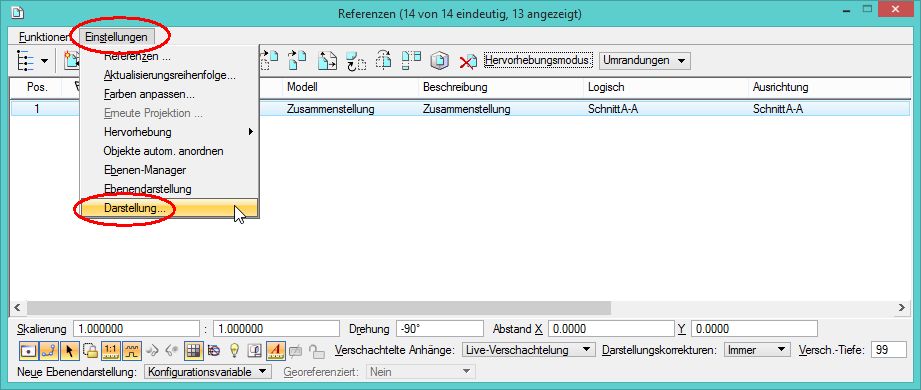Toggle the globe icon in bottom row
921x390 pixels.
214,351
